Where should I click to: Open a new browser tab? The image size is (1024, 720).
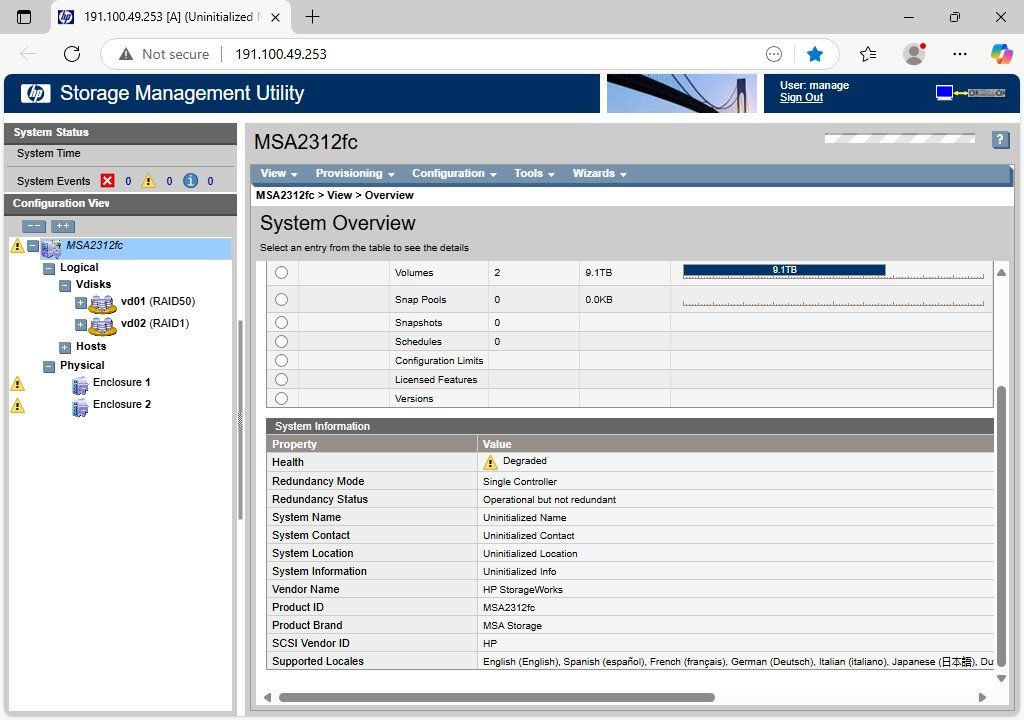[312, 16]
